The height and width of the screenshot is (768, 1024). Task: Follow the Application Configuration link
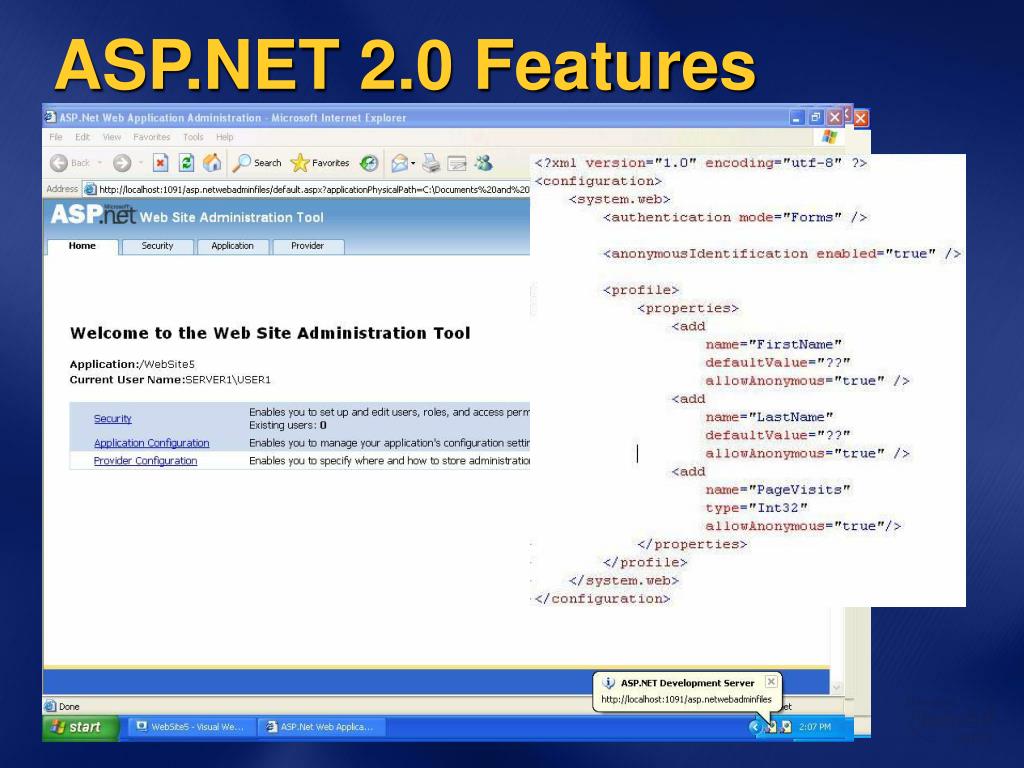click(x=152, y=443)
